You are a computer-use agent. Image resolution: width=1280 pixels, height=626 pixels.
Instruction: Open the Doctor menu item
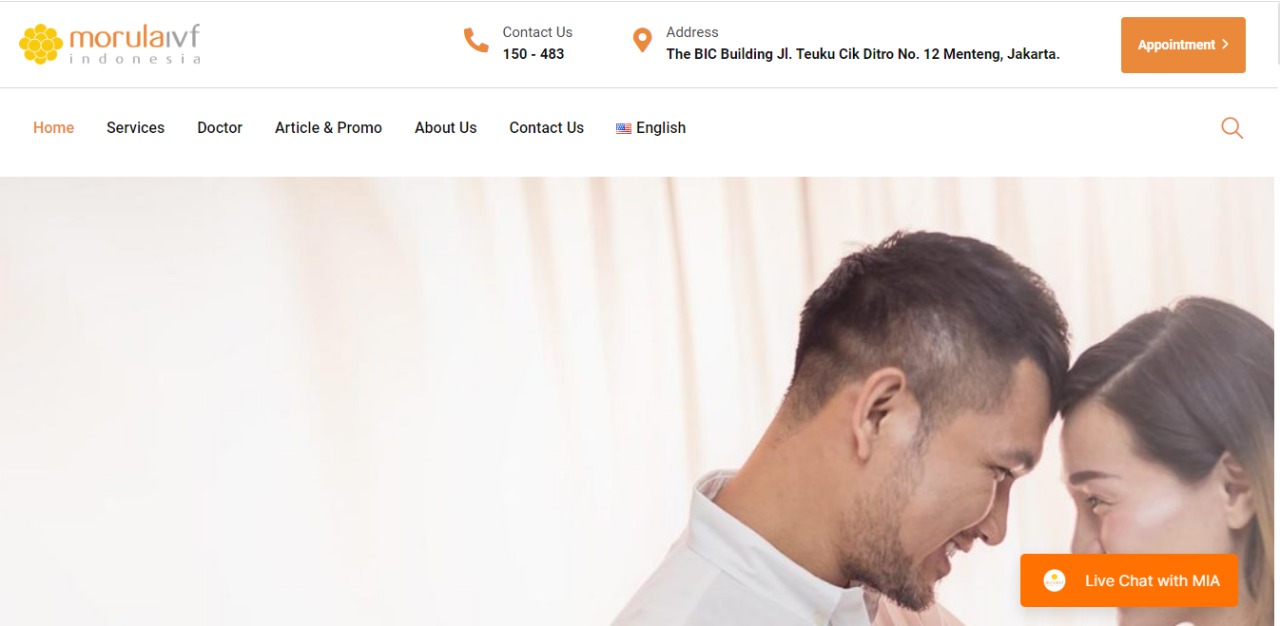point(220,128)
